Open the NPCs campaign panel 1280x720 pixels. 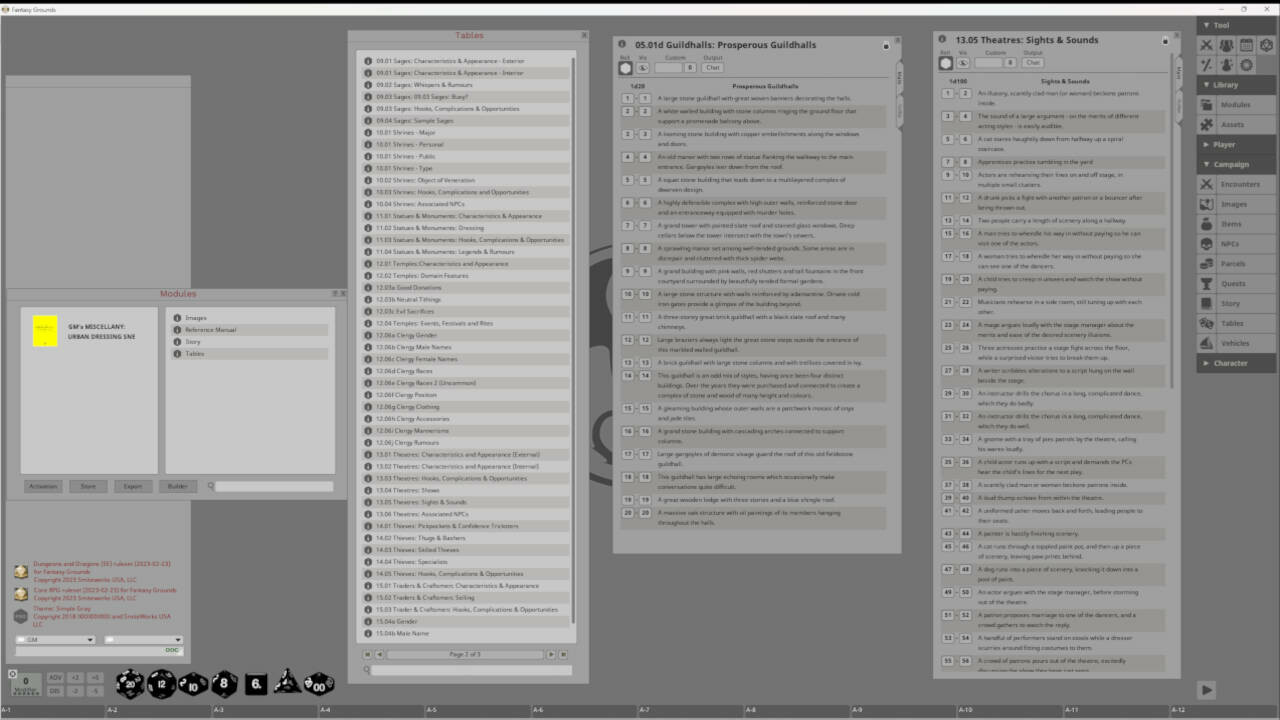pos(1236,243)
